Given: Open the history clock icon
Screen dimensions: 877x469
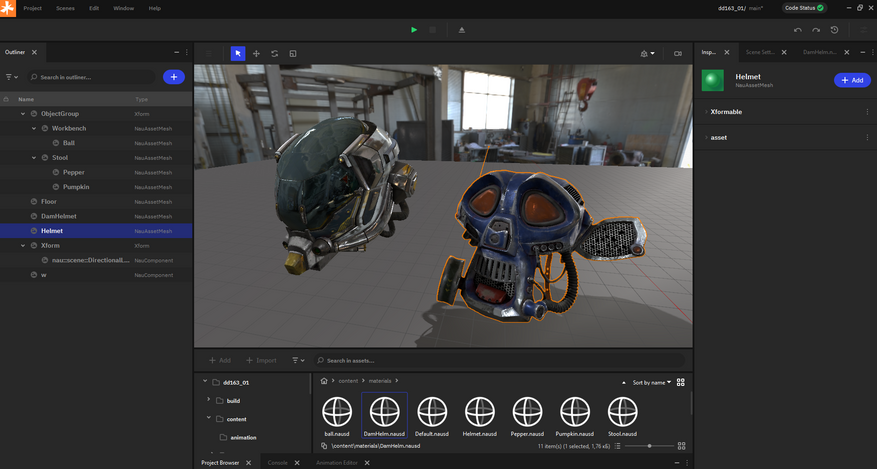Looking at the screenshot, I should click(x=834, y=30).
